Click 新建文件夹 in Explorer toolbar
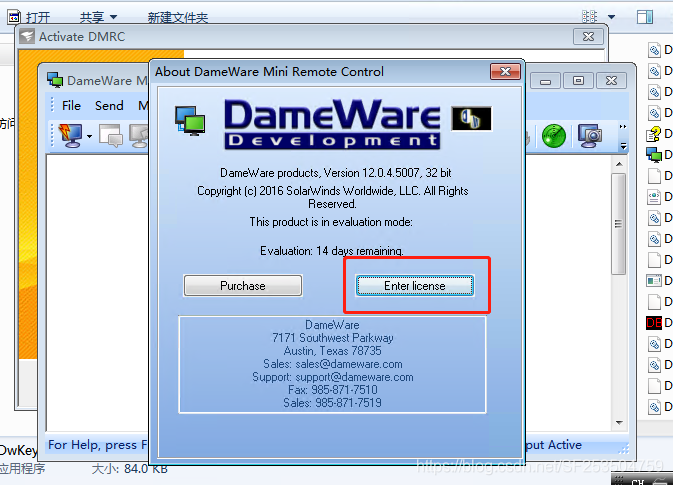The image size is (673, 485). [178, 18]
